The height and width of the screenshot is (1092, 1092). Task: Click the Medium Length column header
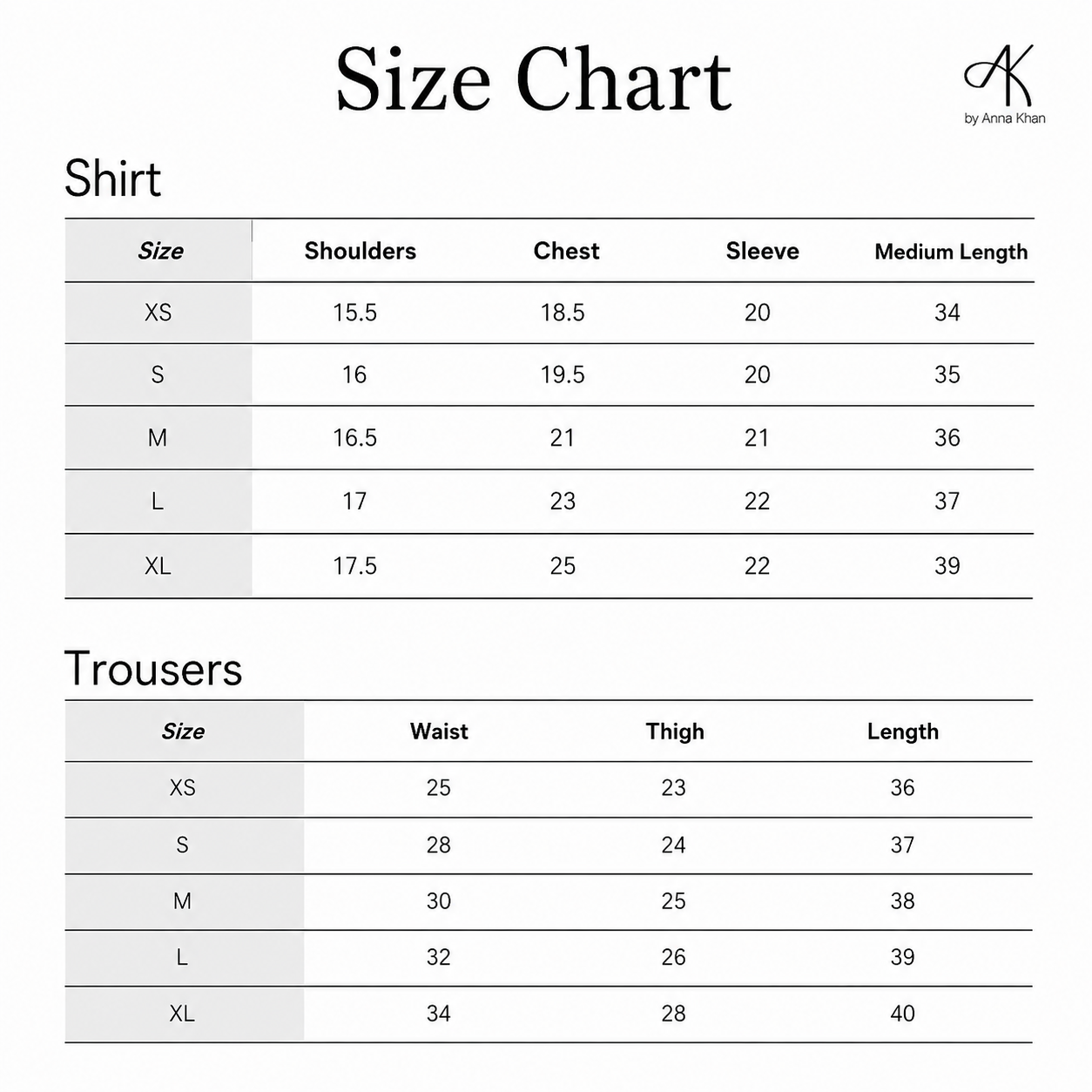(951, 252)
